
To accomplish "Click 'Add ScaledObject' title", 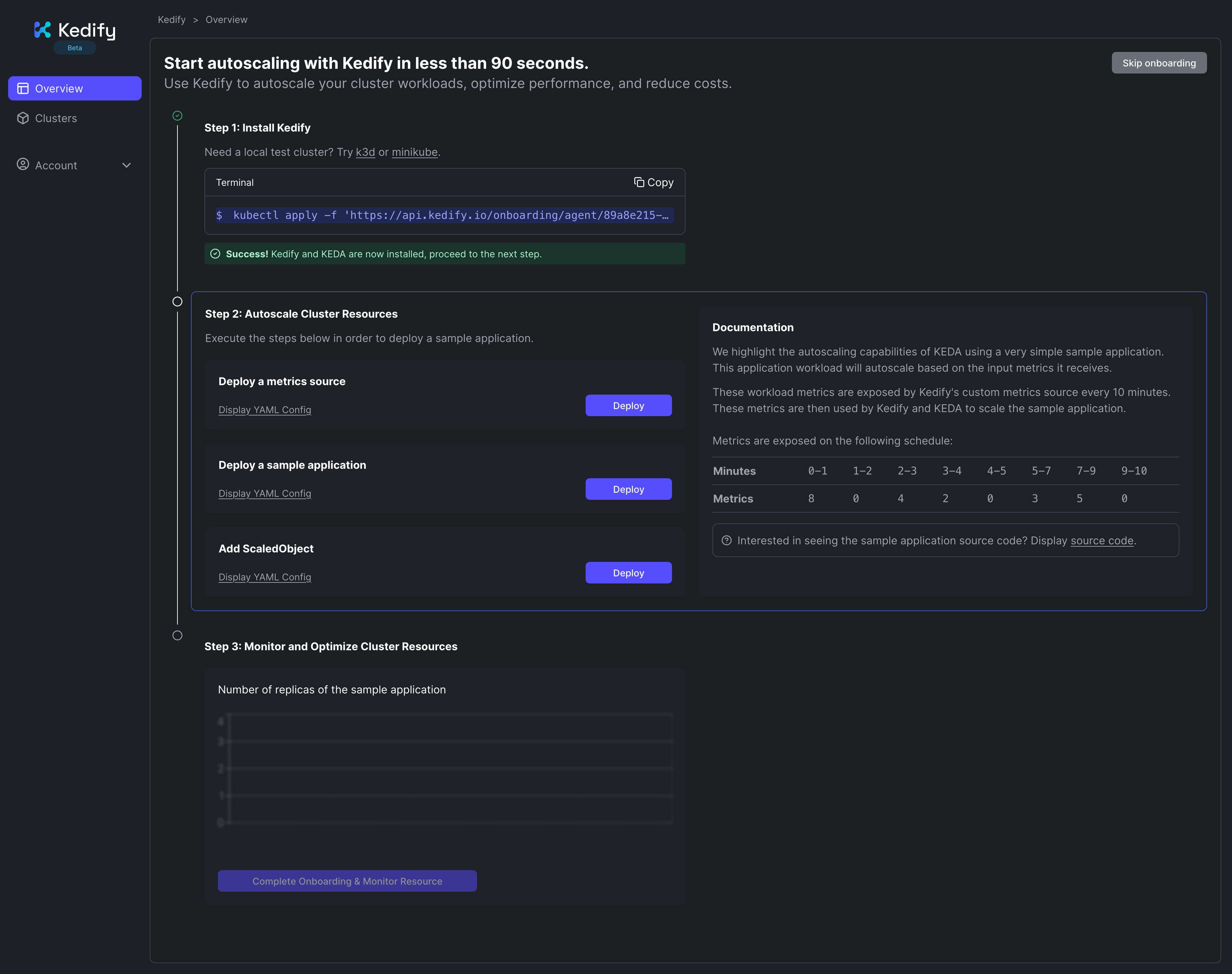I will [x=266, y=549].
